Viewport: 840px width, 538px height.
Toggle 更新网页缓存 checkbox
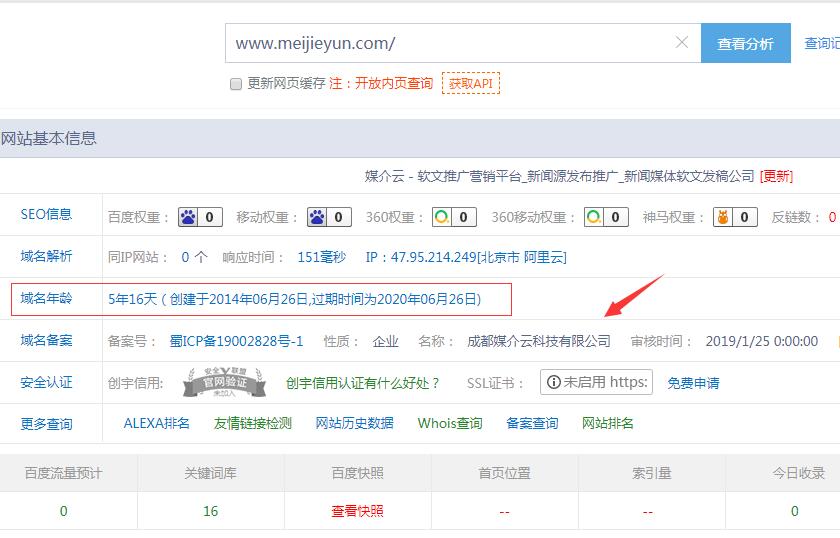pyautogui.click(x=236, y=84)
